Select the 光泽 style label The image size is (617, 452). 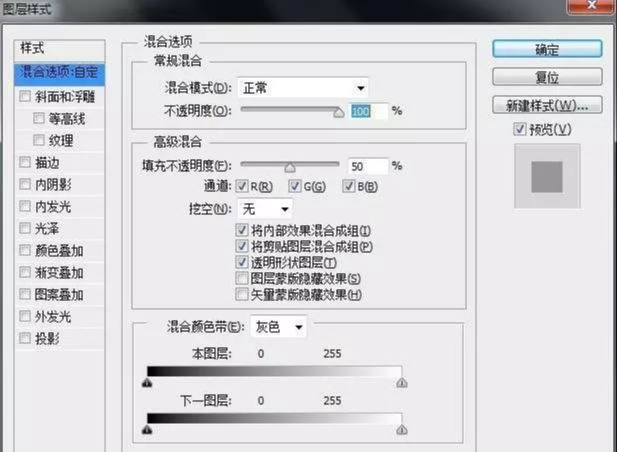[47, 229]
